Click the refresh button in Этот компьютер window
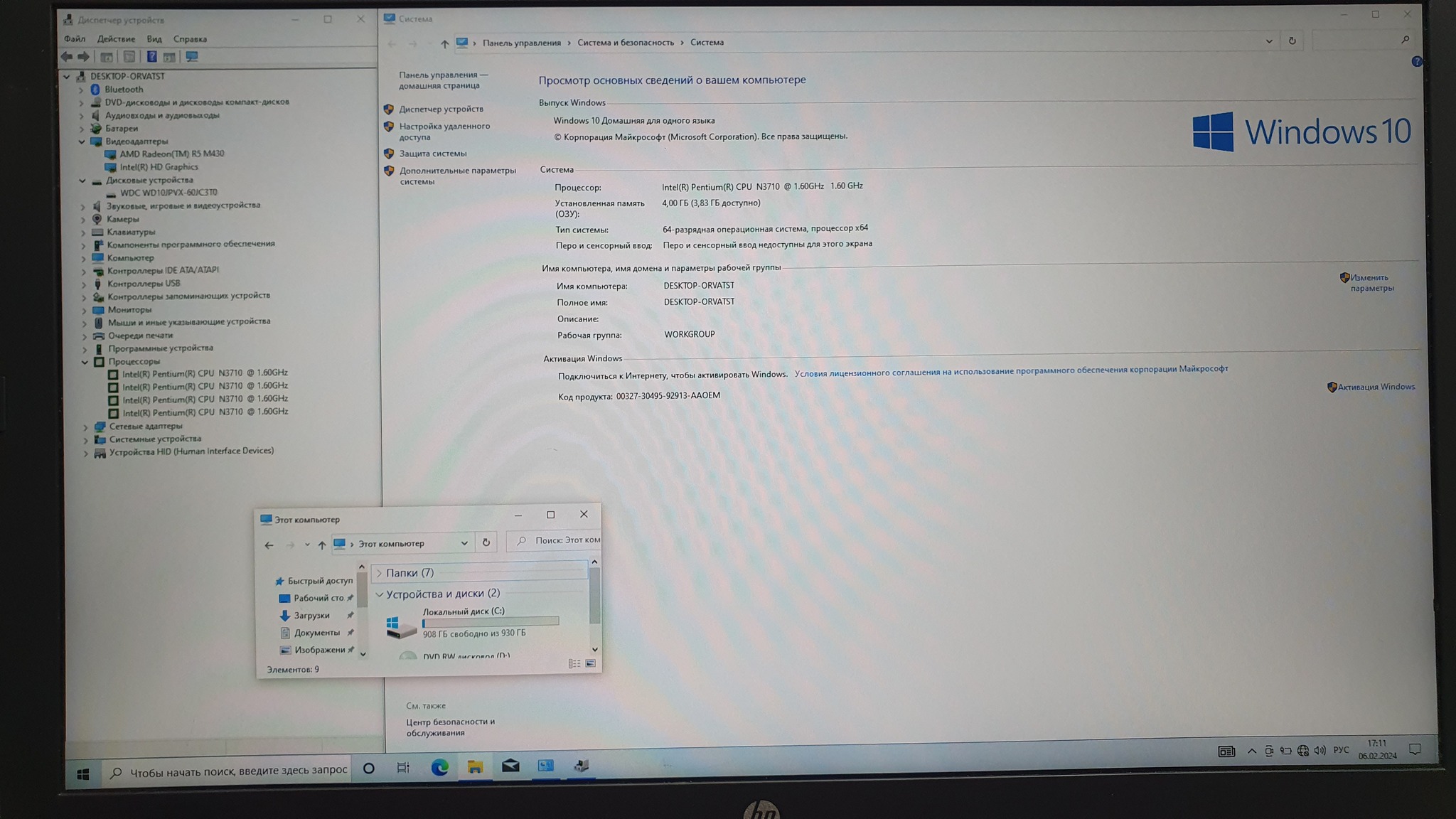This screenshot has width=1456, height=819. pos(486,542)
